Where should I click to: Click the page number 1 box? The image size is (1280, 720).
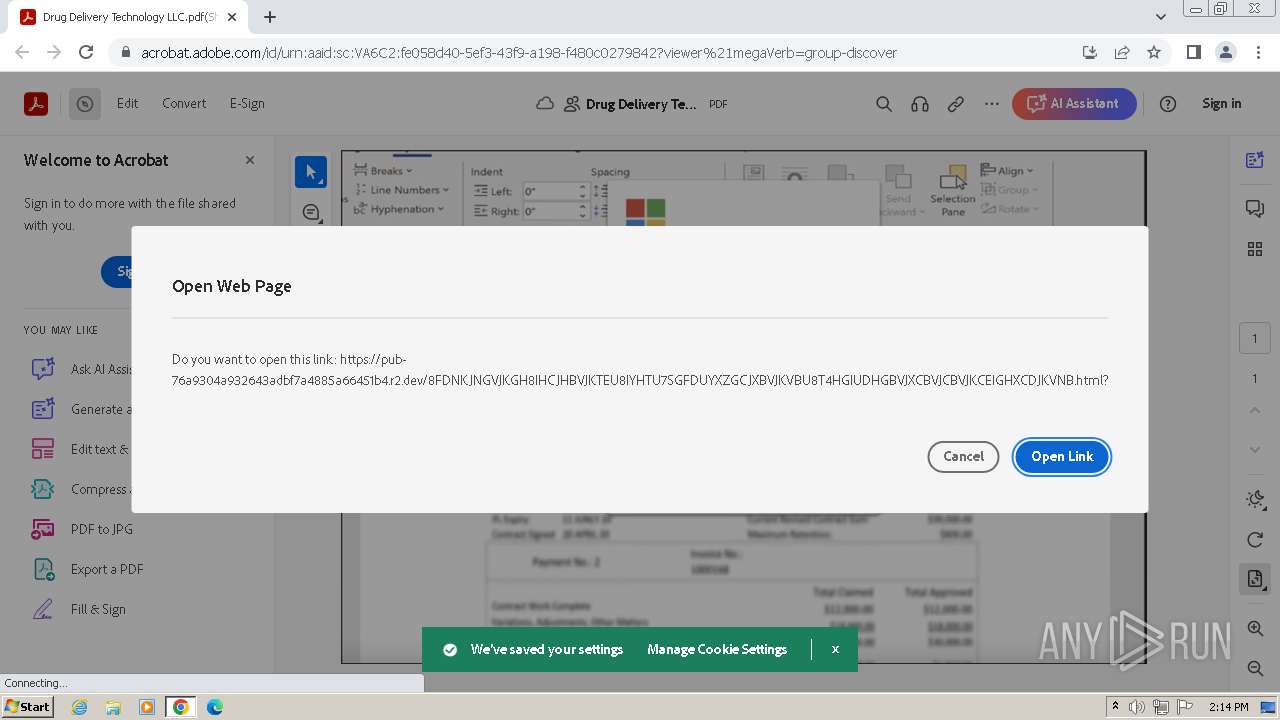click(x=1255, y=338)
